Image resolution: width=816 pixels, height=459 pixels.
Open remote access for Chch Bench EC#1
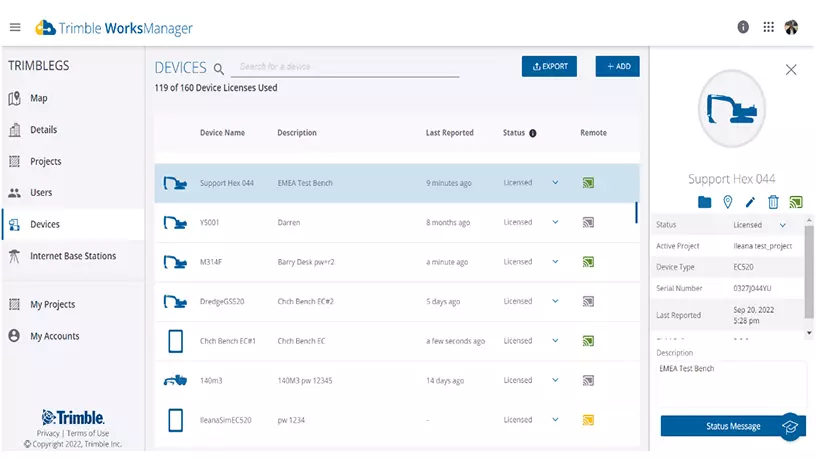pyautogui.click(x=588, y=341)
